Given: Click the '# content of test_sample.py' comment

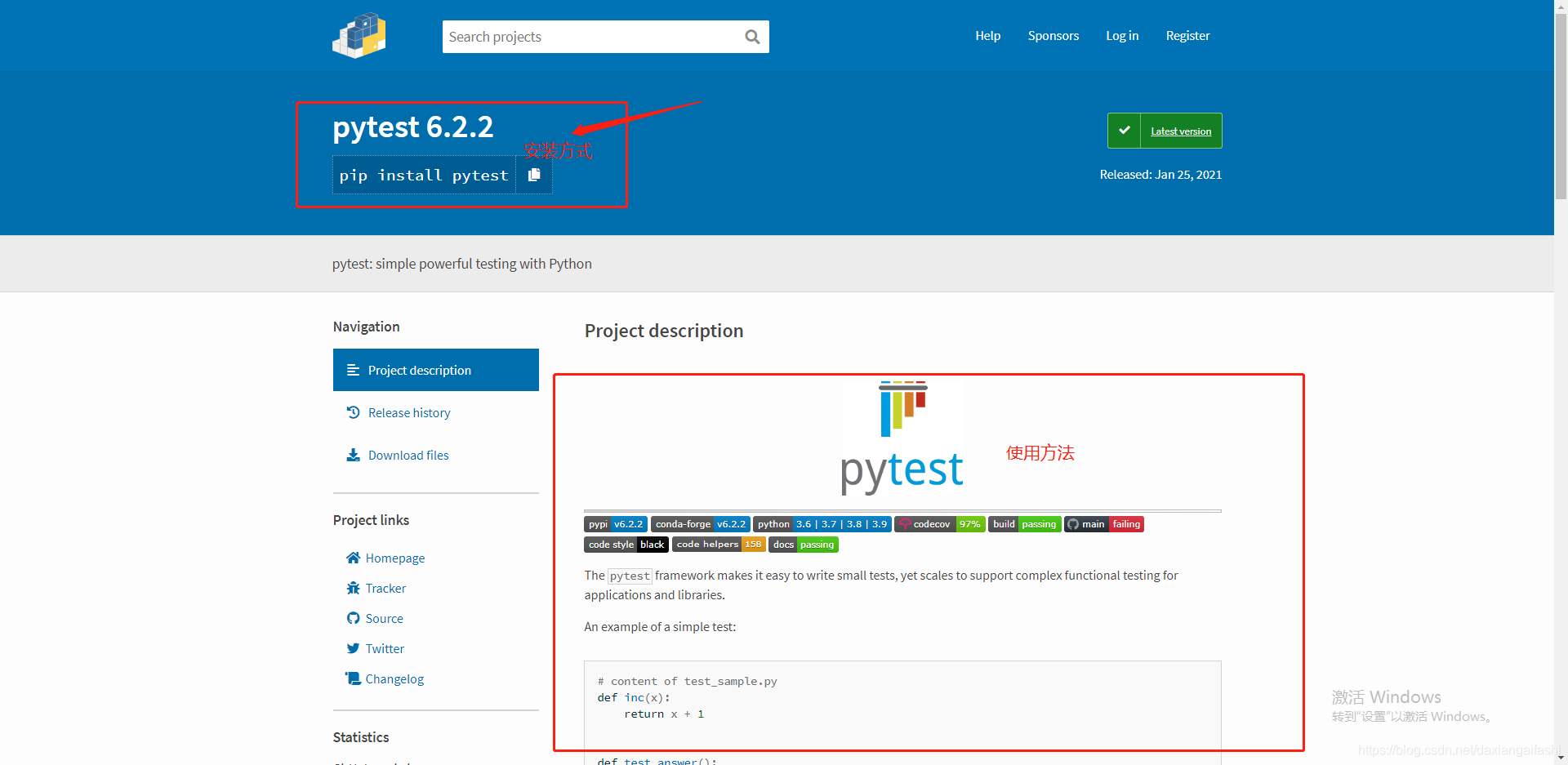Looking at the screenshot, I should [x=687, y=681].
